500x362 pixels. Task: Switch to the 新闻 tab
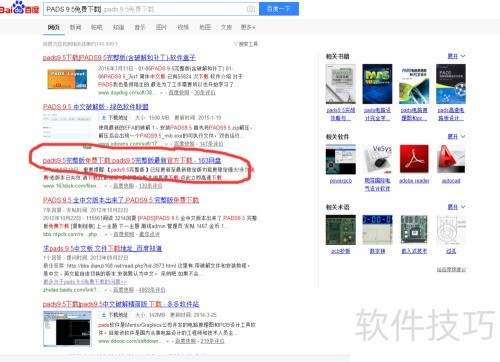click(x=75, y=27)
